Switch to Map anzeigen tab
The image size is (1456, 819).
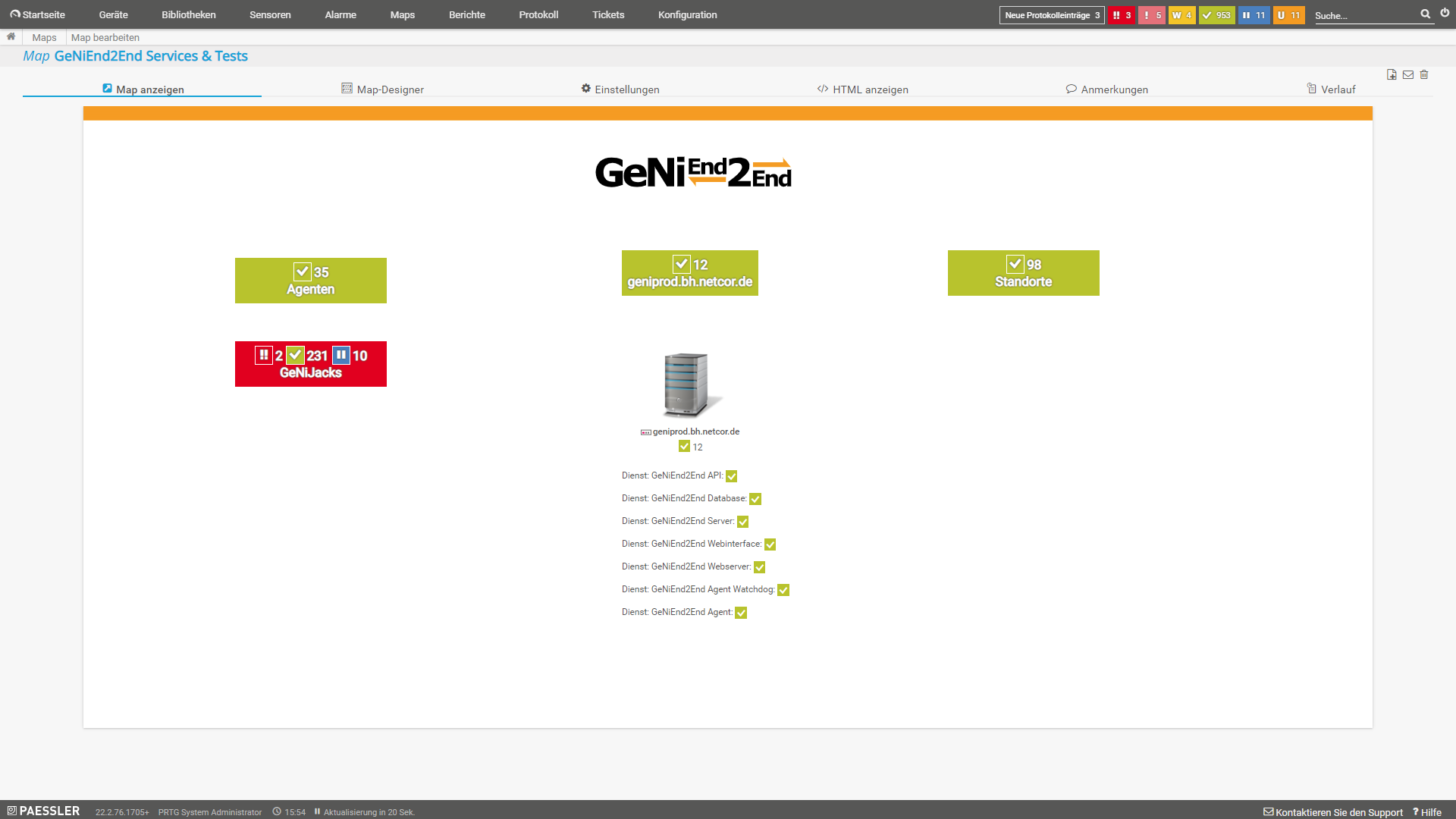(x=143, y=89)
